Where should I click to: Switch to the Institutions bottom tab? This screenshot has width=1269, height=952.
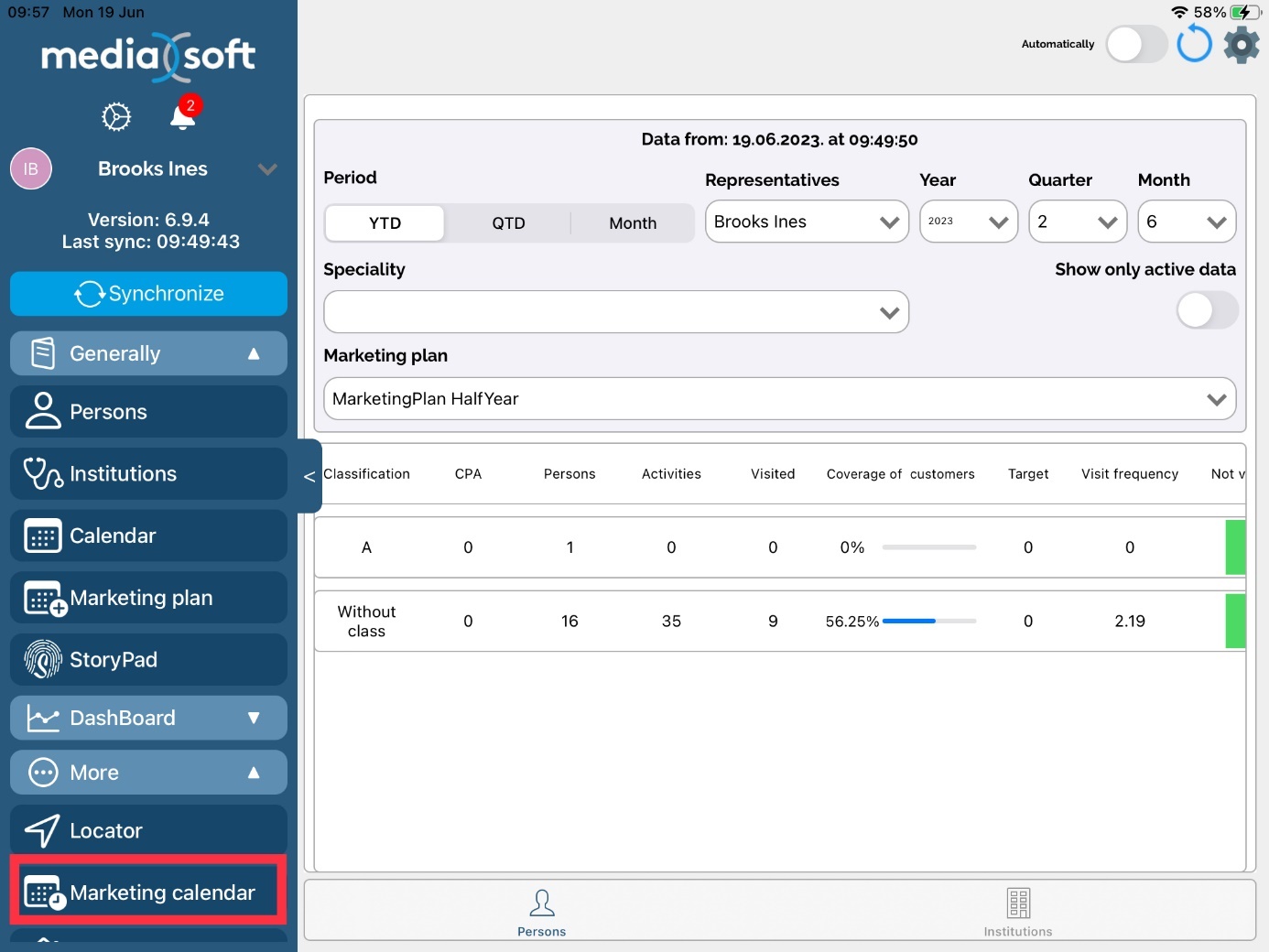click(1017, 912)
